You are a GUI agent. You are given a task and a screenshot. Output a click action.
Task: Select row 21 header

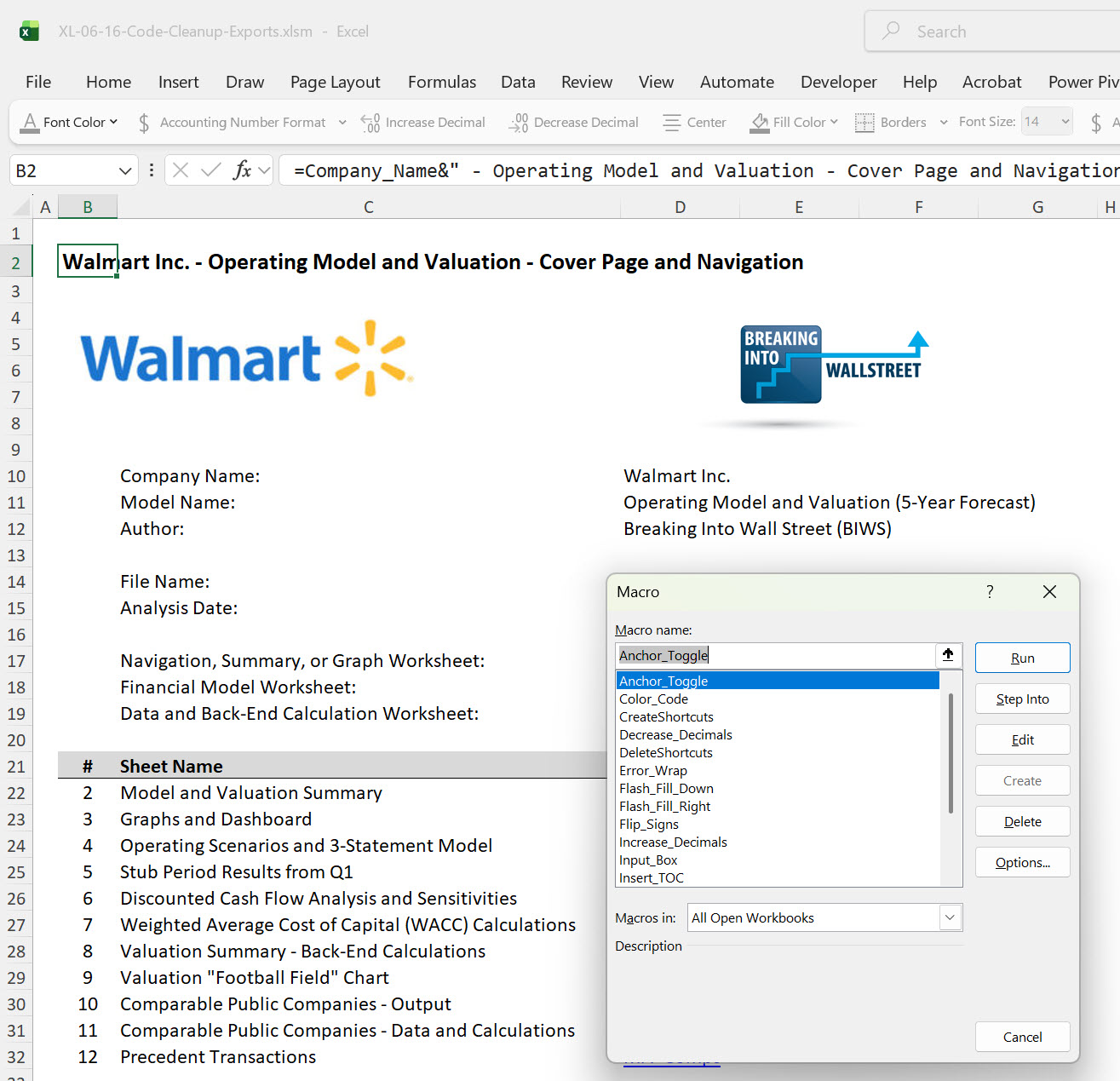(16, 767)
